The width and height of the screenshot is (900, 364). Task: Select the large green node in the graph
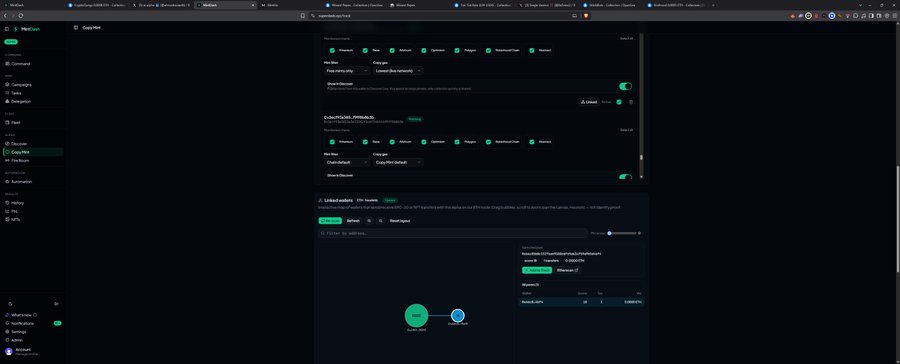416,315
